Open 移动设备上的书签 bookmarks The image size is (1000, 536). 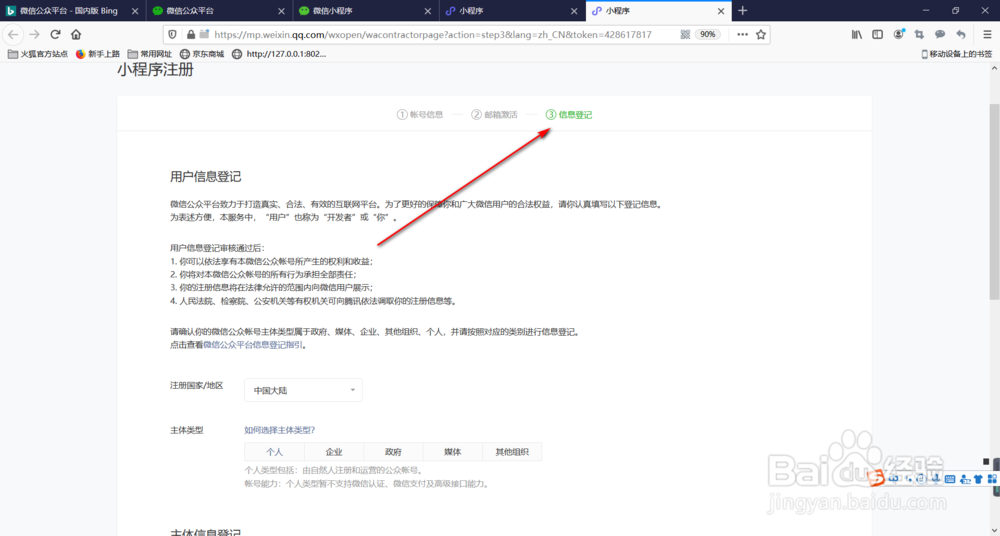956,54
